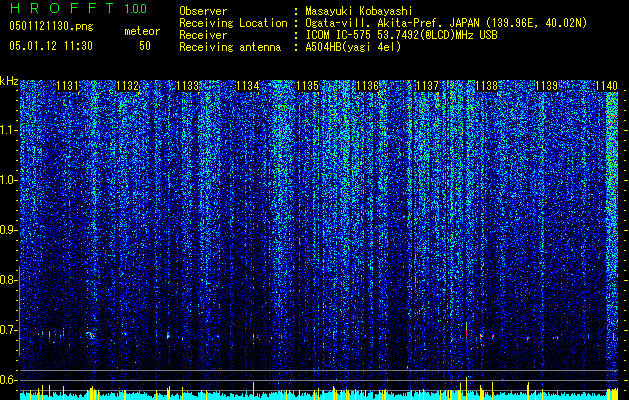Select the filename 0501121130.png
Screen dimensions: 629x400
point(51,27)
